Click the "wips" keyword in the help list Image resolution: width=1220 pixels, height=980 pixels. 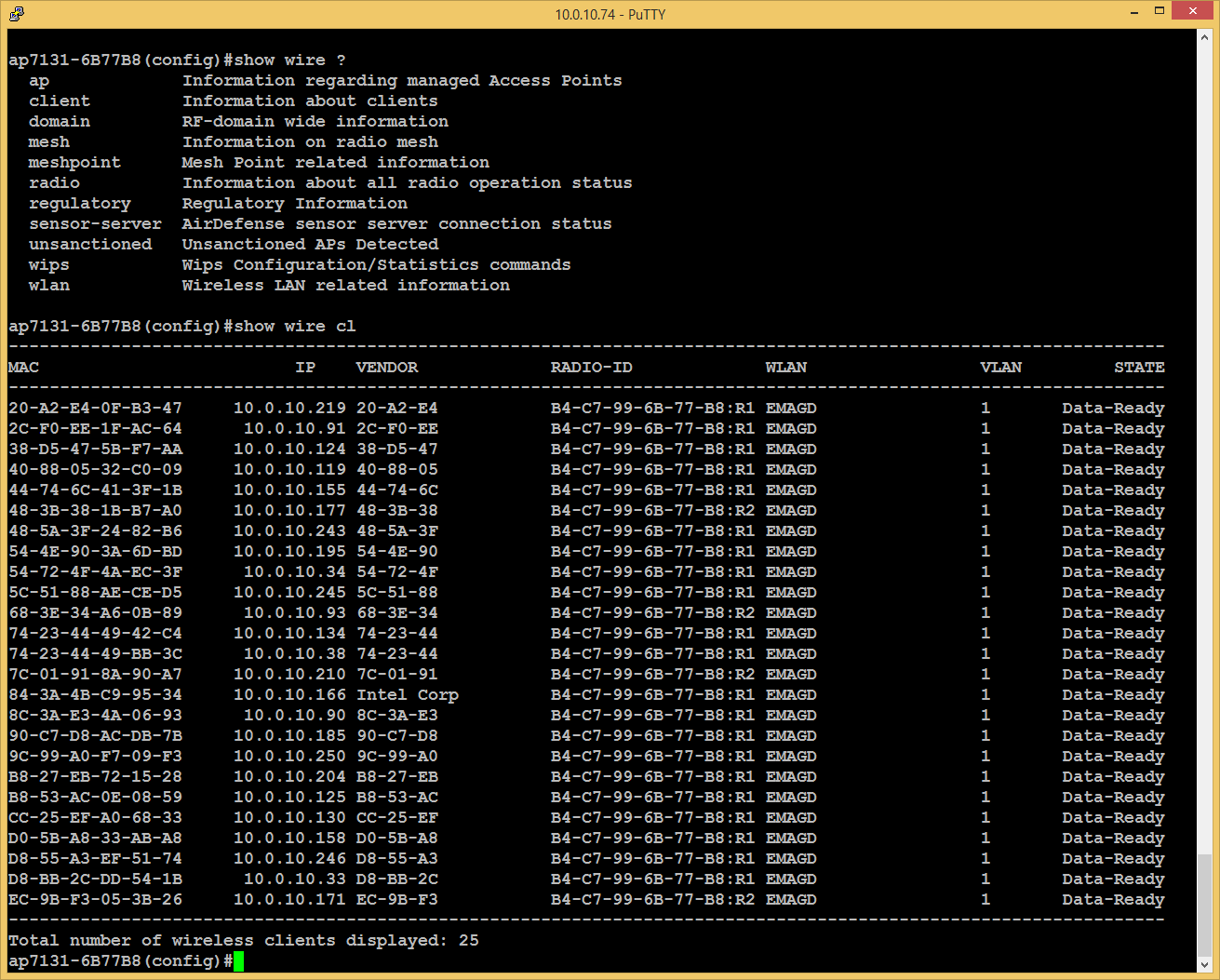point(49,265)
